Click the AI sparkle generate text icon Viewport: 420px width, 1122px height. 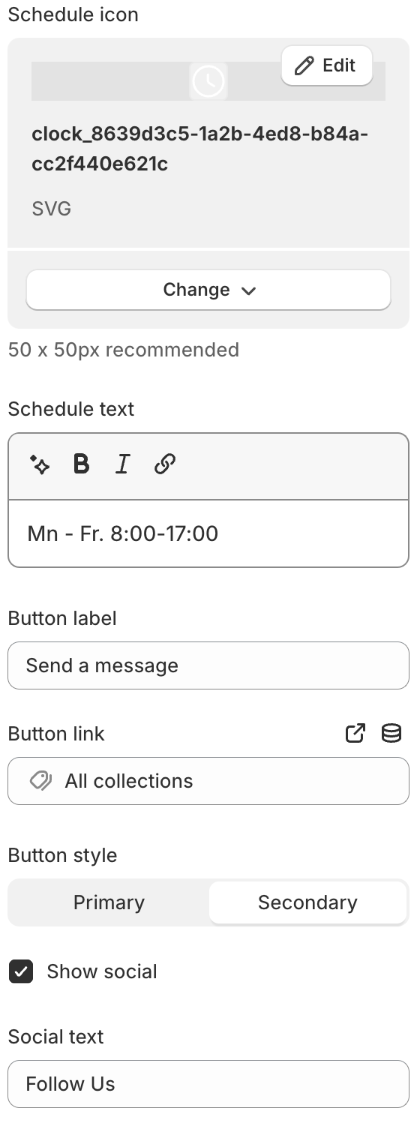[x=40, y=464]
